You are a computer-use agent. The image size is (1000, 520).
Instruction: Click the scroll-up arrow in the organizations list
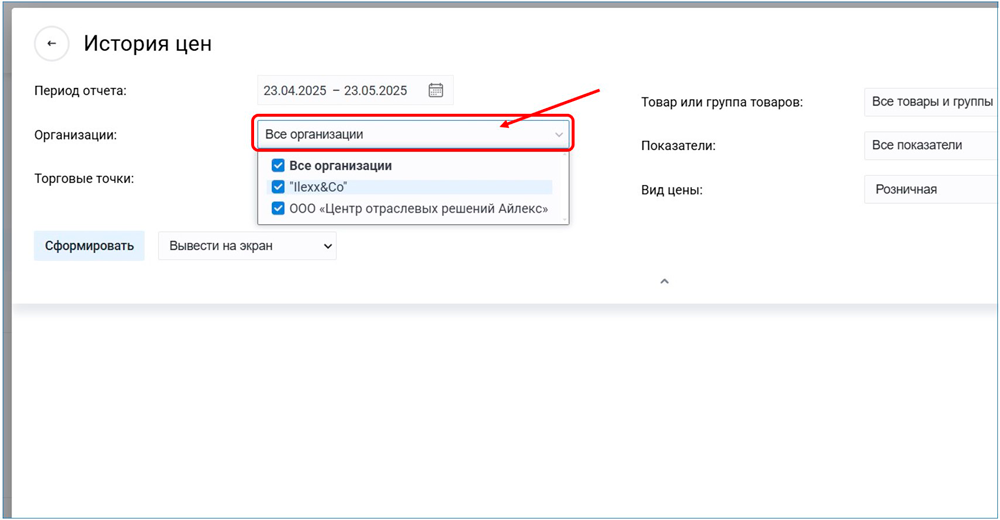pos(565,156)
